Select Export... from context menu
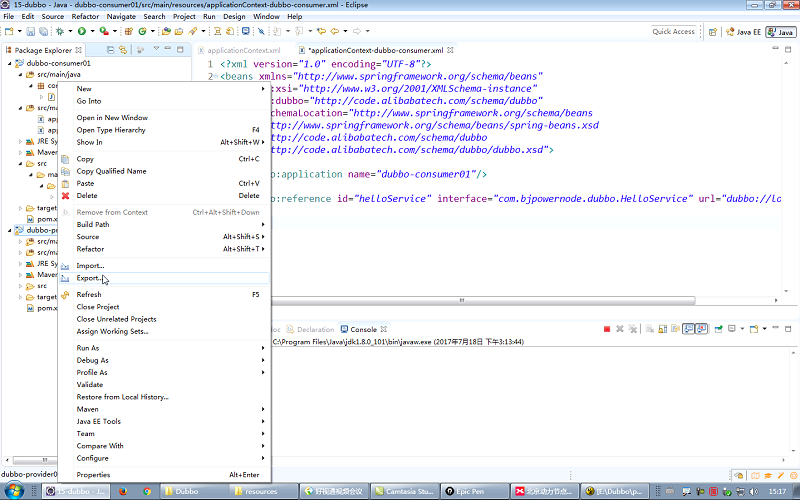This screenshot has width=800, height=500. pos(90,278)
